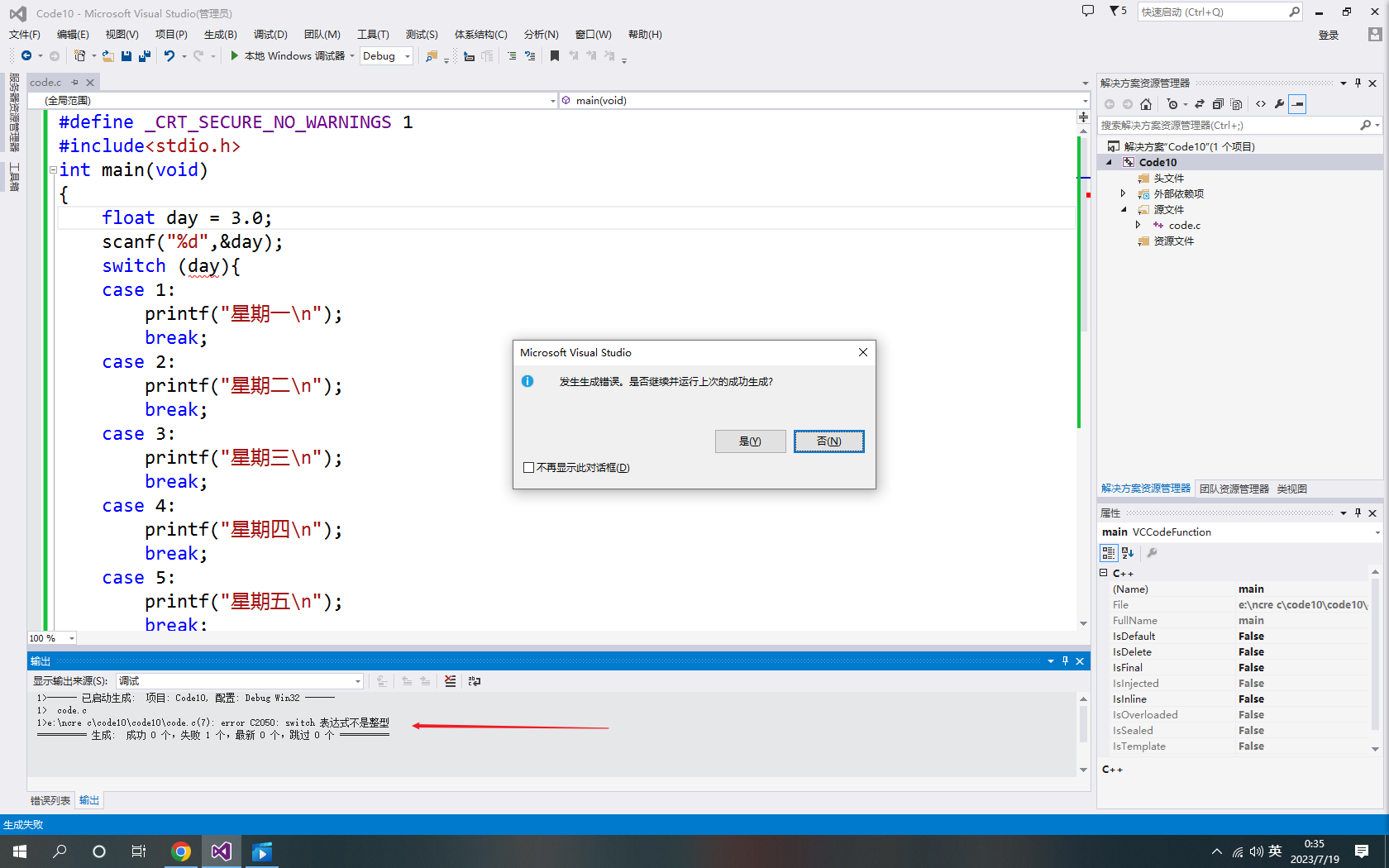Click the Find in Files icon
Image resolution: width=1389 pixels, height=868 pixels.
coord(431,56)
